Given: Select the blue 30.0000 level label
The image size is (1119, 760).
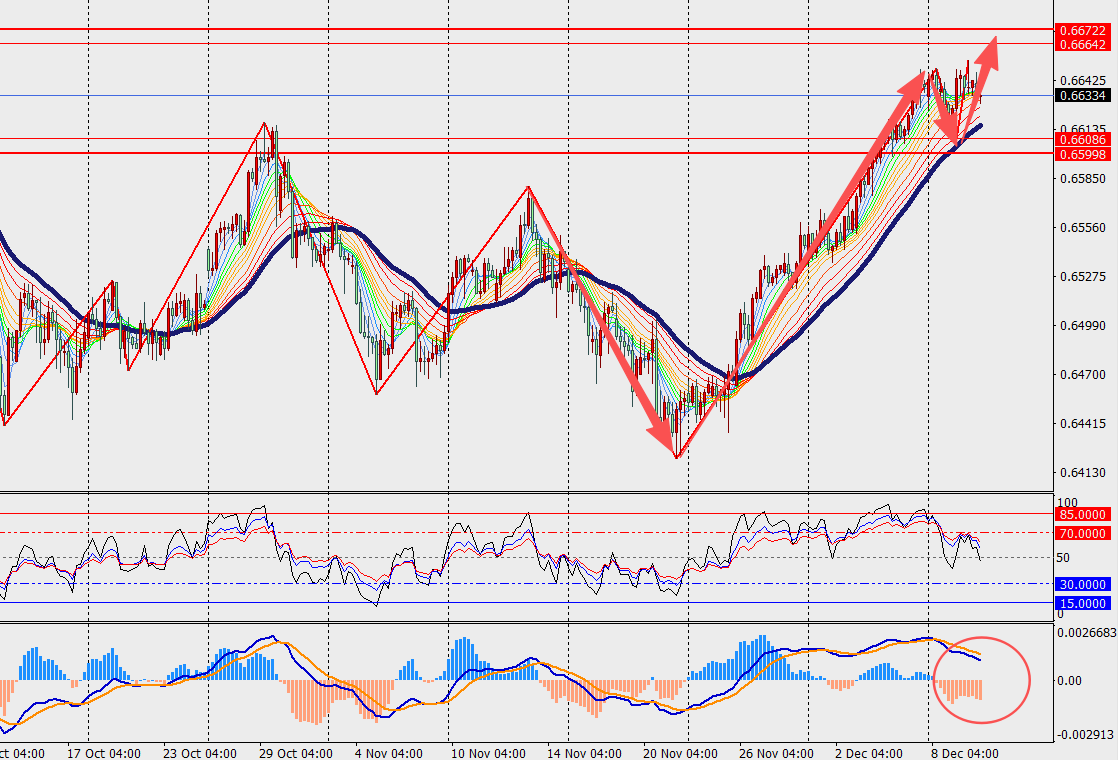Looking at the screenshot, I should point(1083,584).
